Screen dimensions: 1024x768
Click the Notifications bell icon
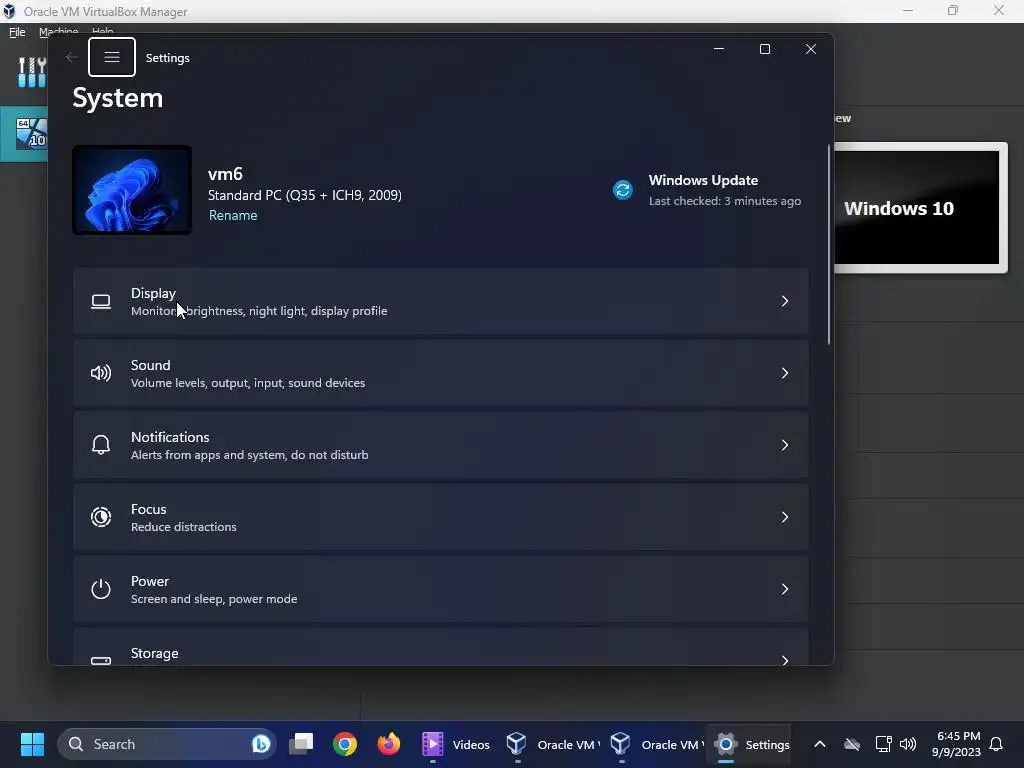point(101,445)
